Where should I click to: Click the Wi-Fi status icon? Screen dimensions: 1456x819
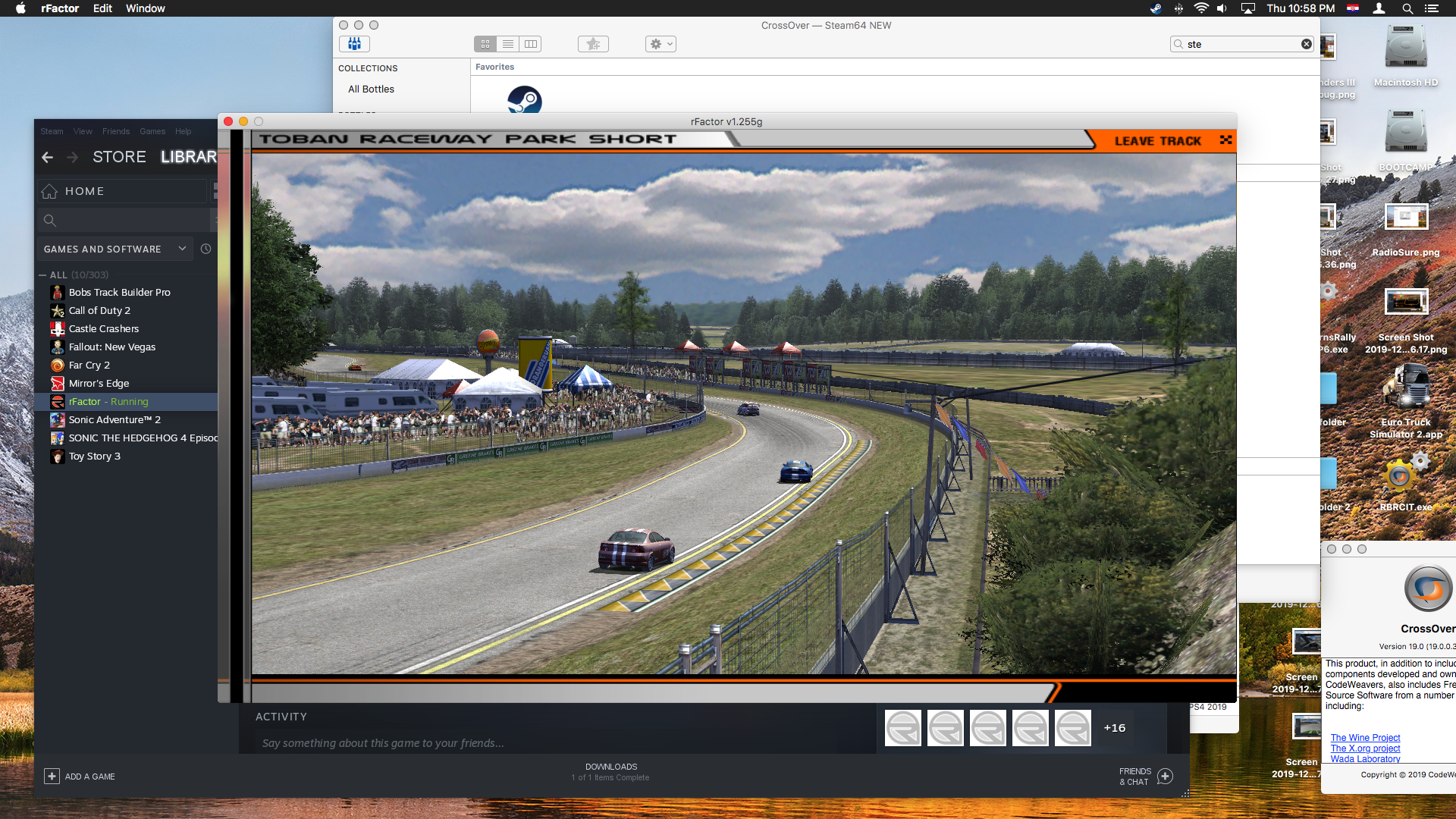coord(1201,8)
